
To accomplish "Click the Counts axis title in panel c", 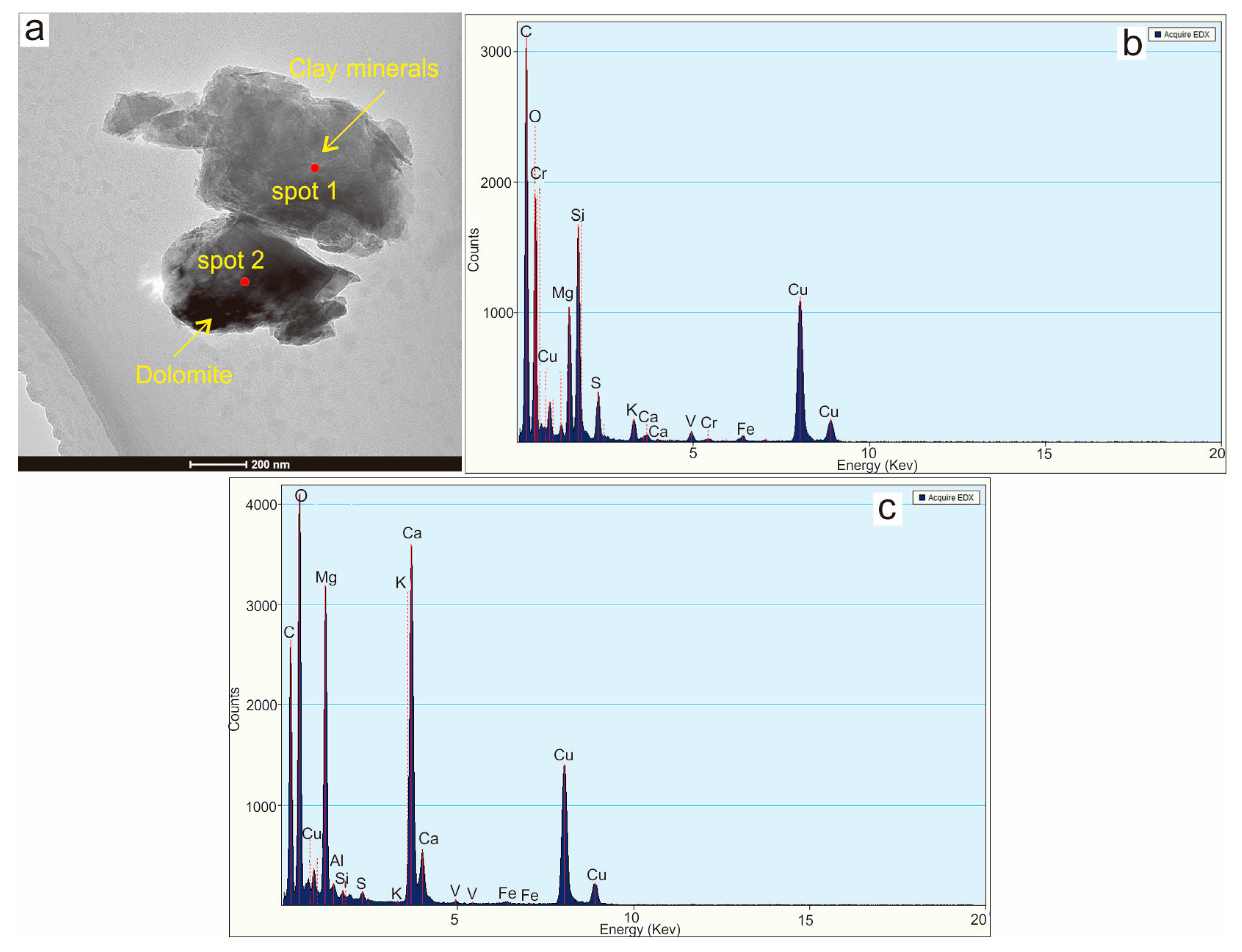I will pos(234,709).
